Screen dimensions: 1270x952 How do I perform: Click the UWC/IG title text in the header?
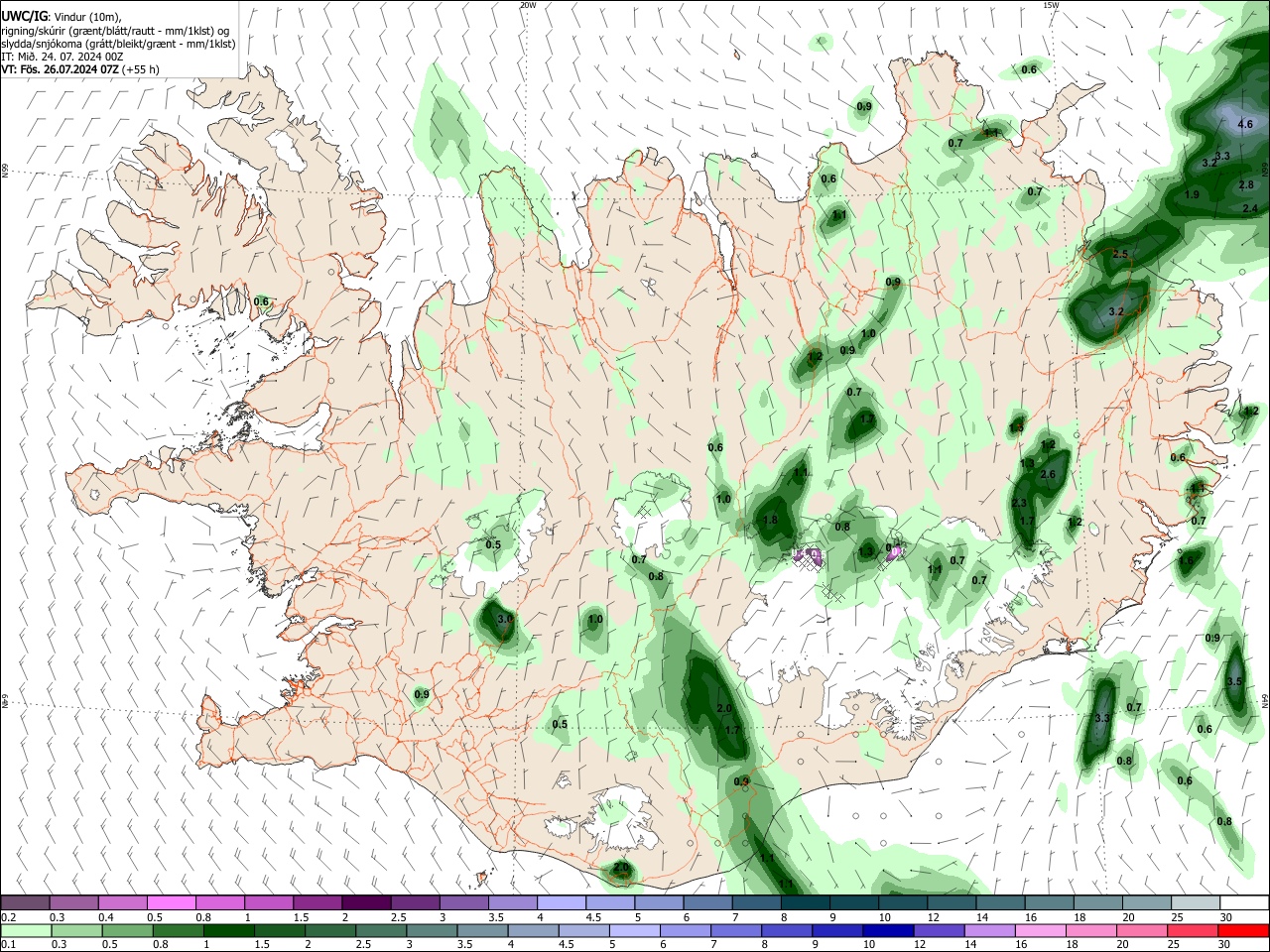pos(24,17)
